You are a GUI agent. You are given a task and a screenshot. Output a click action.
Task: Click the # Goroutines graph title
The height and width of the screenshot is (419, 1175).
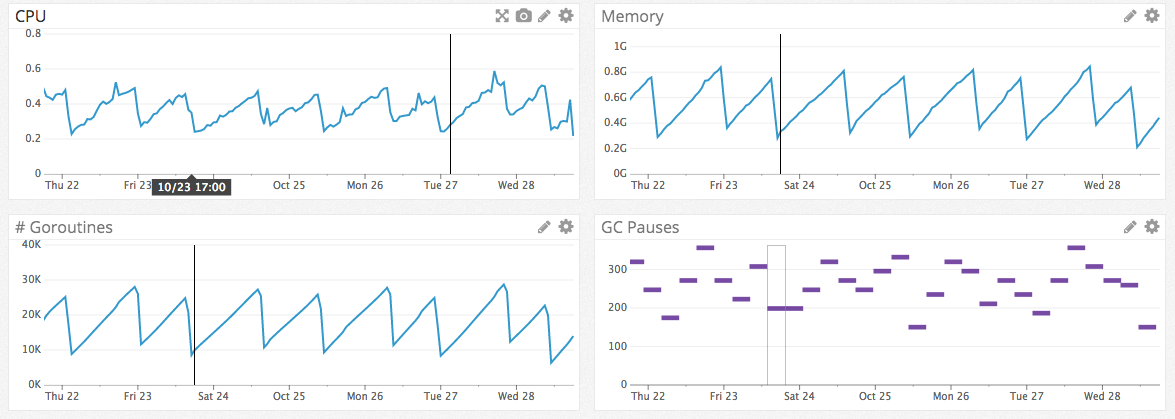[x=64, y=227]
